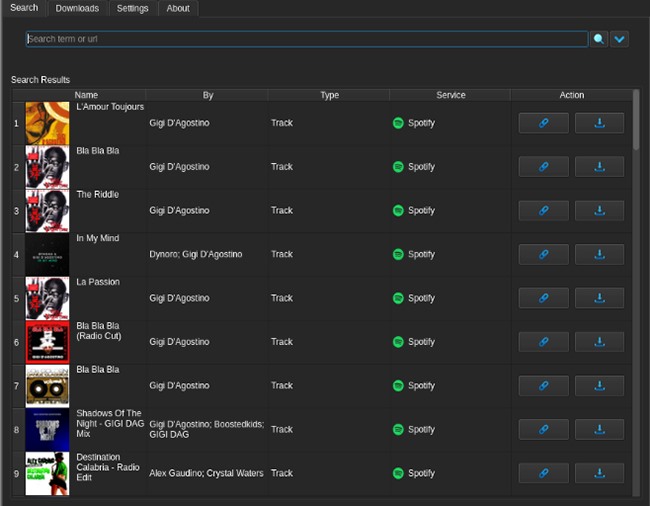Screen dimensions: 650x506
Task: Click 'In My Mind' track name
Action: pos(97,238)
